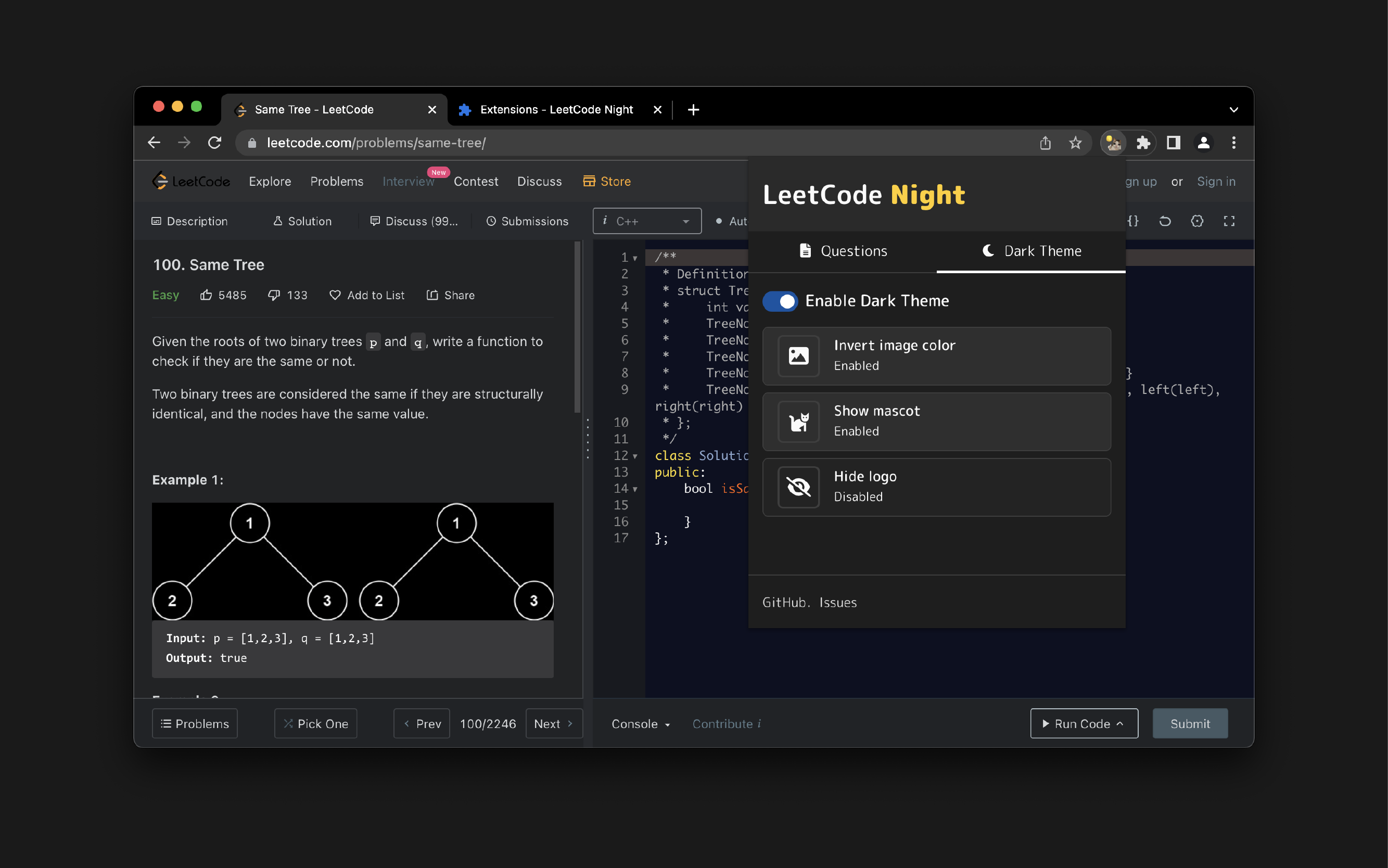Toggle the Hide logo option

click(936, 487)
